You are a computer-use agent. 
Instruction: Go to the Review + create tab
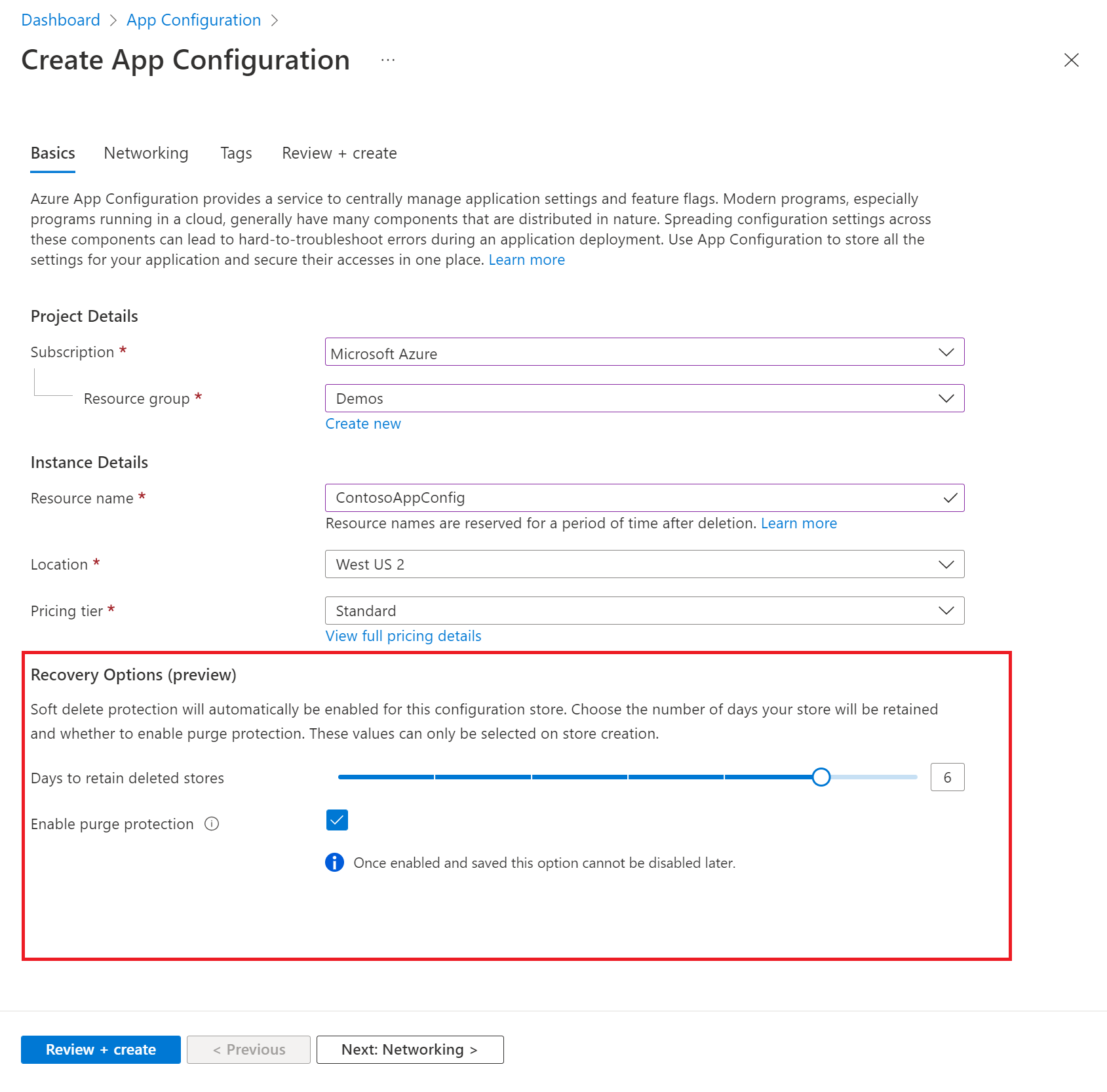pos(339,153)
